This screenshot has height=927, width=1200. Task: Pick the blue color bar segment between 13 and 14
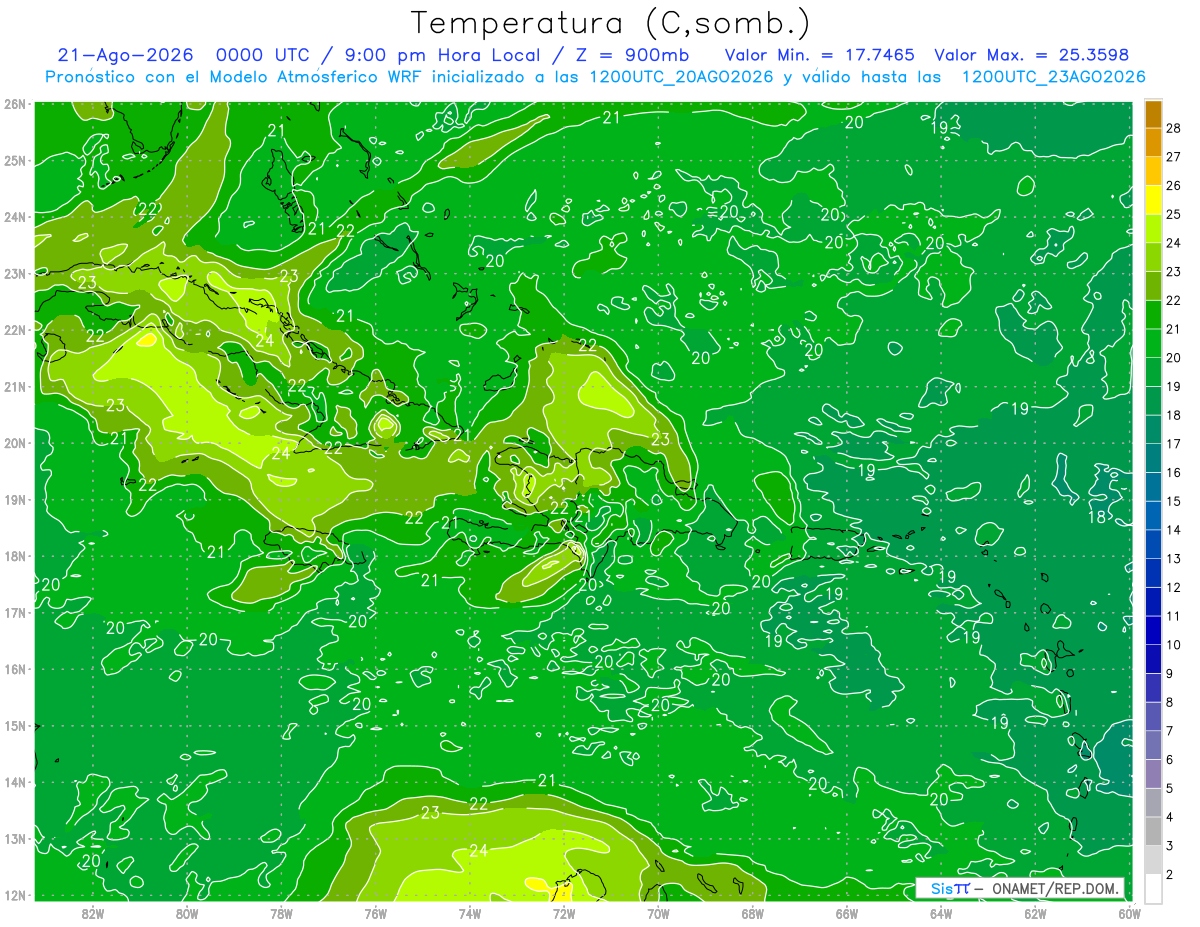[x=1153, y=544]
